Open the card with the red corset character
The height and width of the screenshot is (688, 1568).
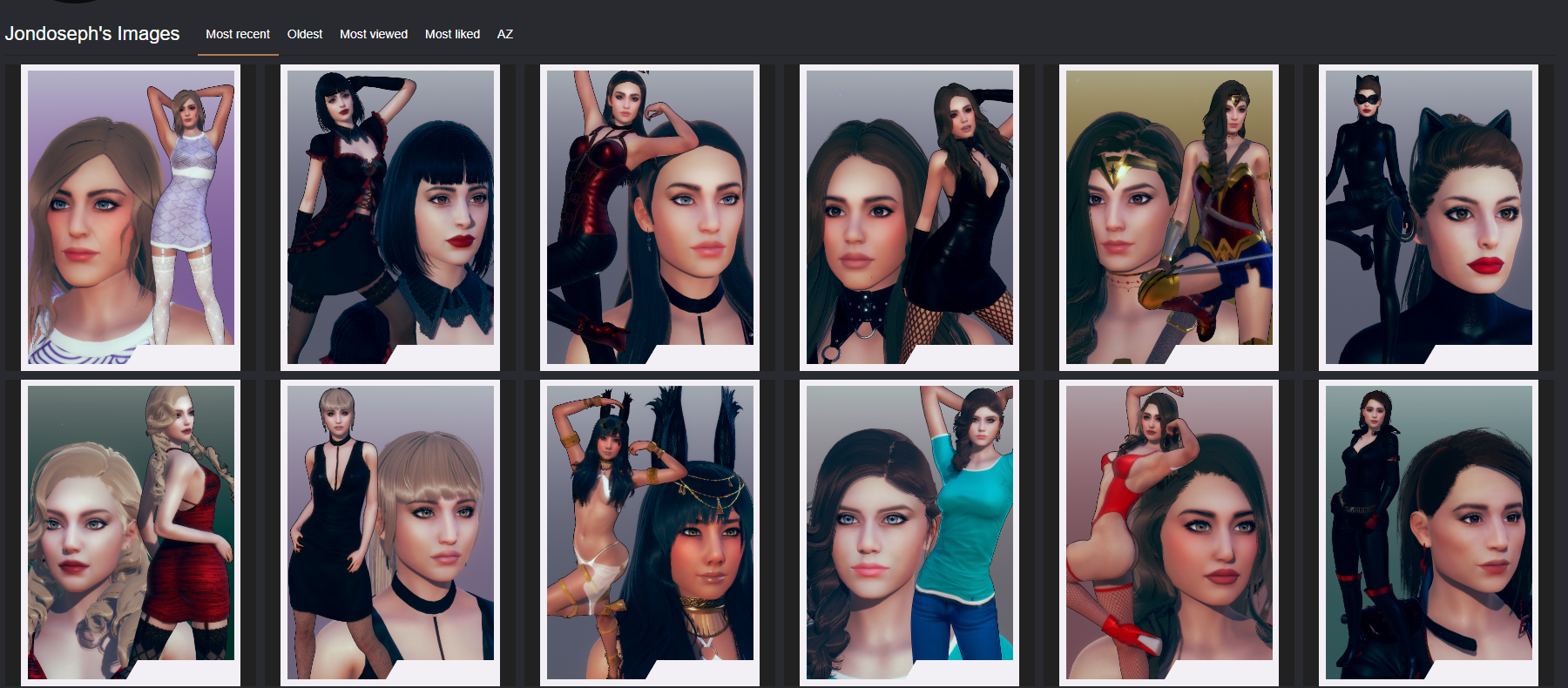pyautogui.click(x=650, y=218)
